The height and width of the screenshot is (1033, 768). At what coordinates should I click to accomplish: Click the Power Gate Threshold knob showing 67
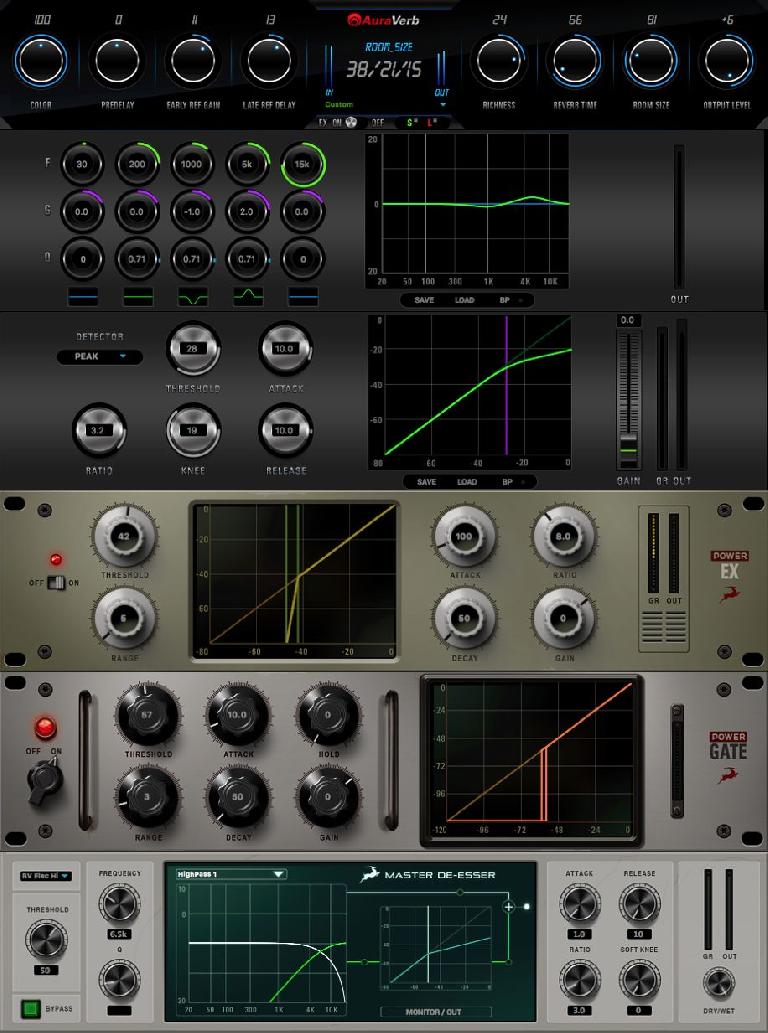[148, 715]
